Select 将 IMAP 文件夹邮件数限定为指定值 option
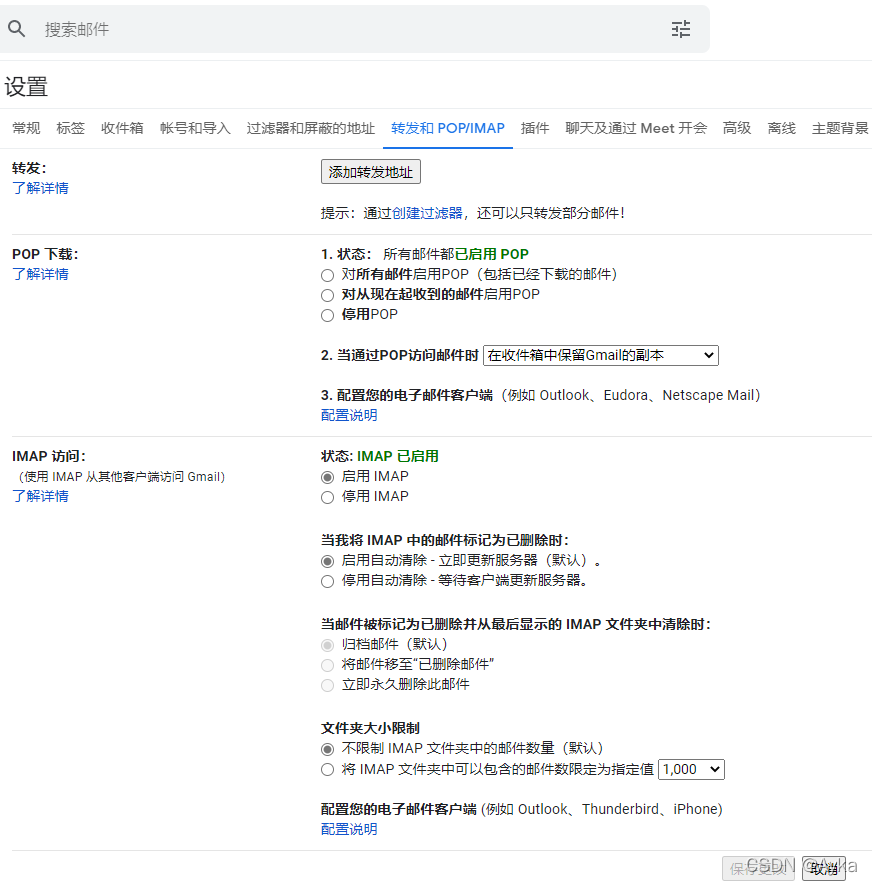The height and width of the screenshot is (885, 872). click(x=327, y=770)
